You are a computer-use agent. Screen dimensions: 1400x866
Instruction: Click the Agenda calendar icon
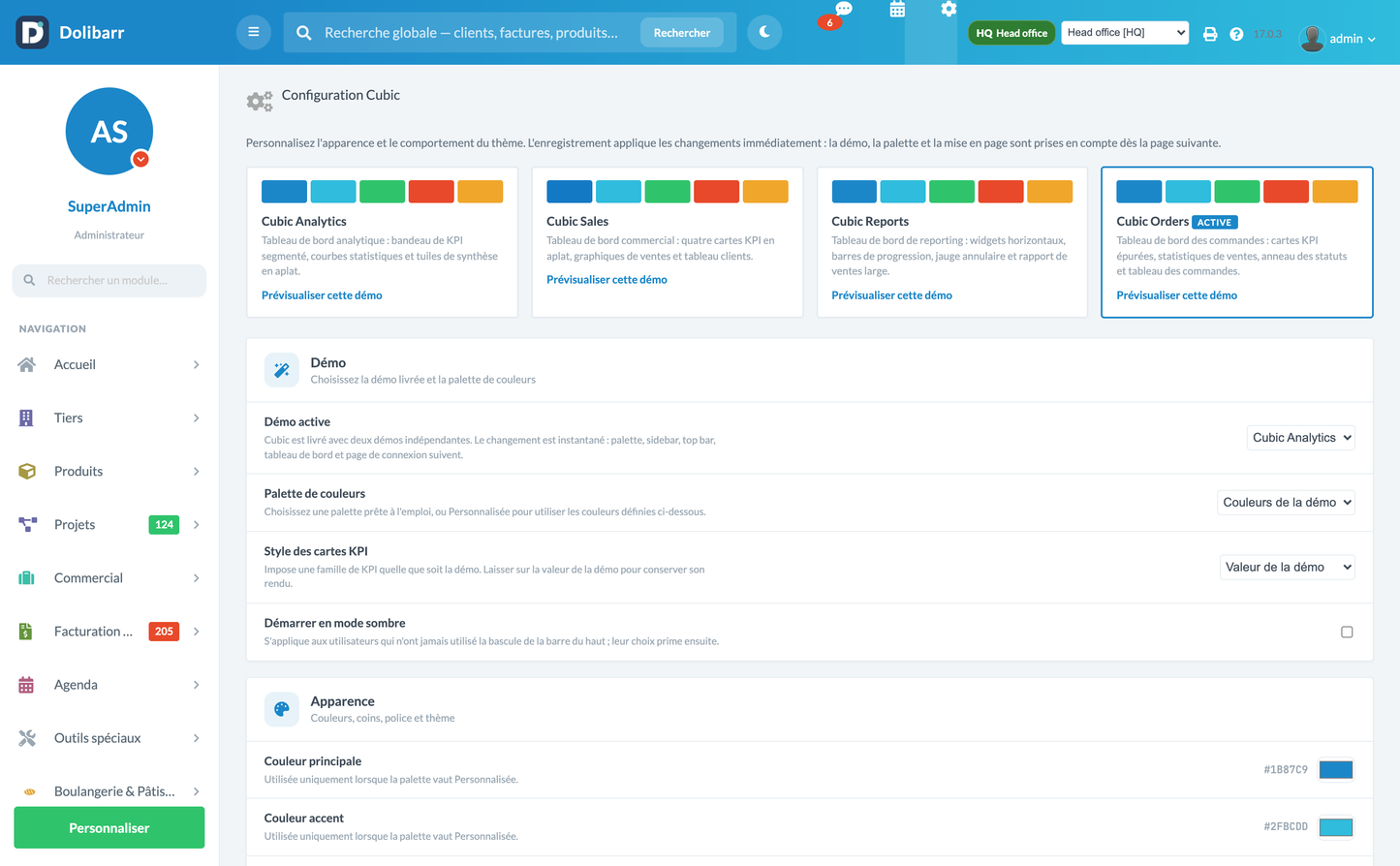pos(26,684)
